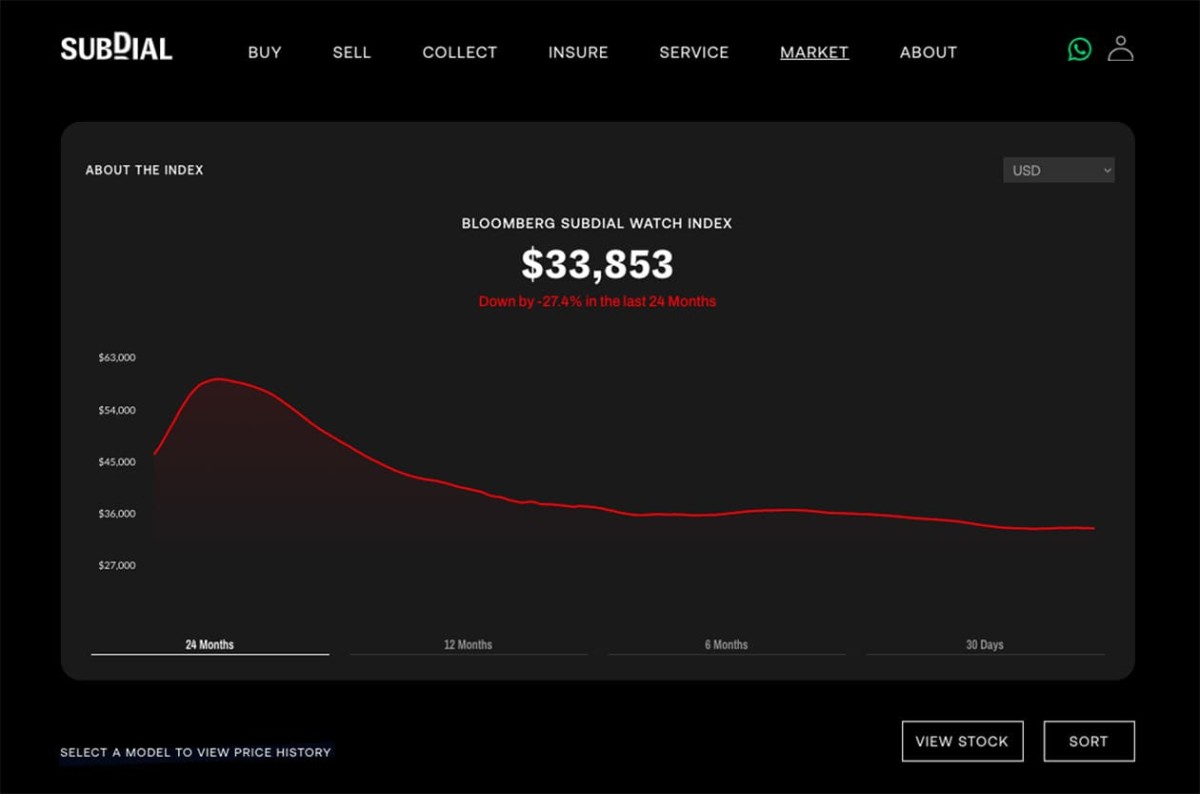Open the WhatsApp chat icon

(x=1079, y=49)
